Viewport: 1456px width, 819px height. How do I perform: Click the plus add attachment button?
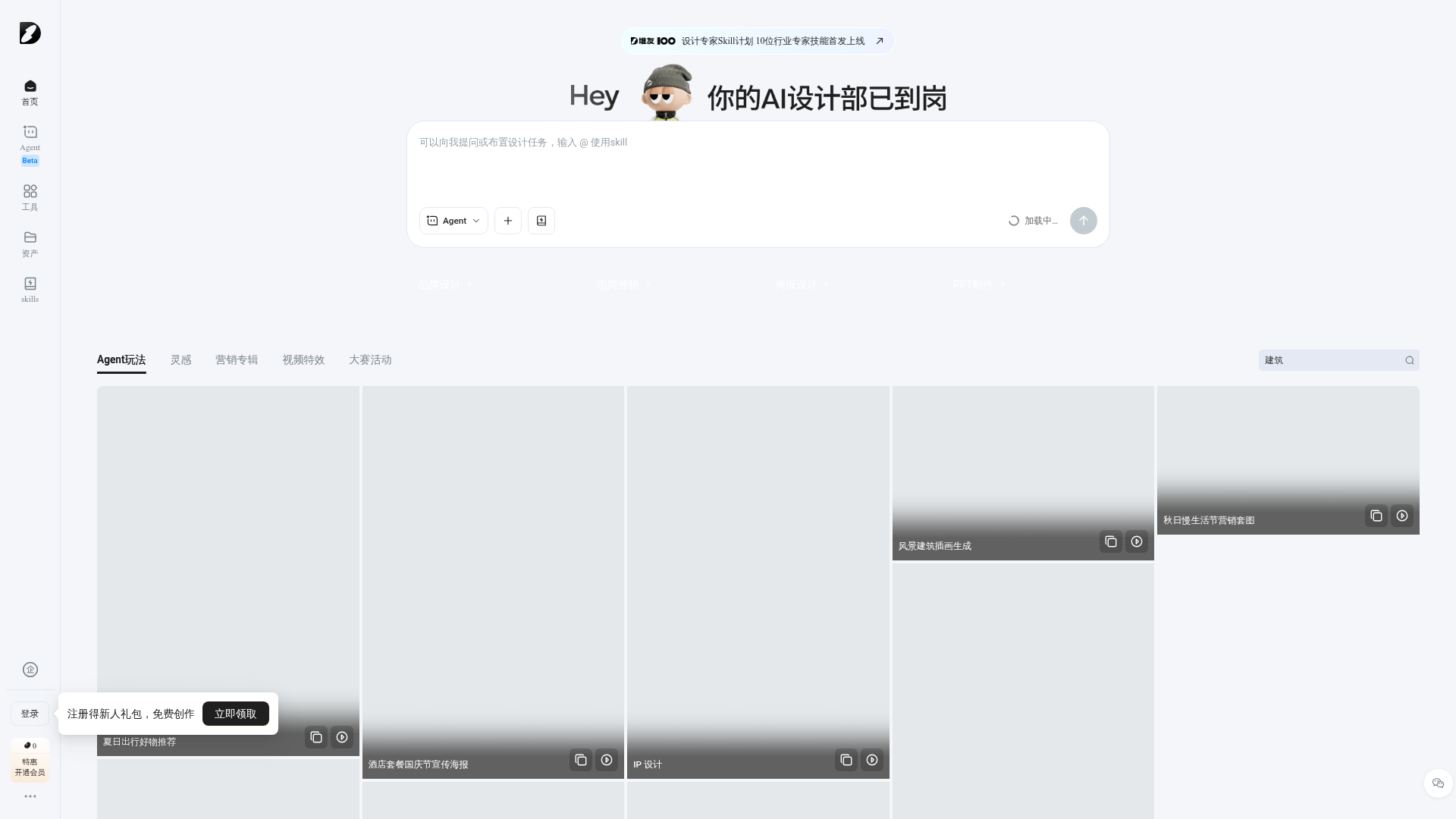click(x=508, y=221)
